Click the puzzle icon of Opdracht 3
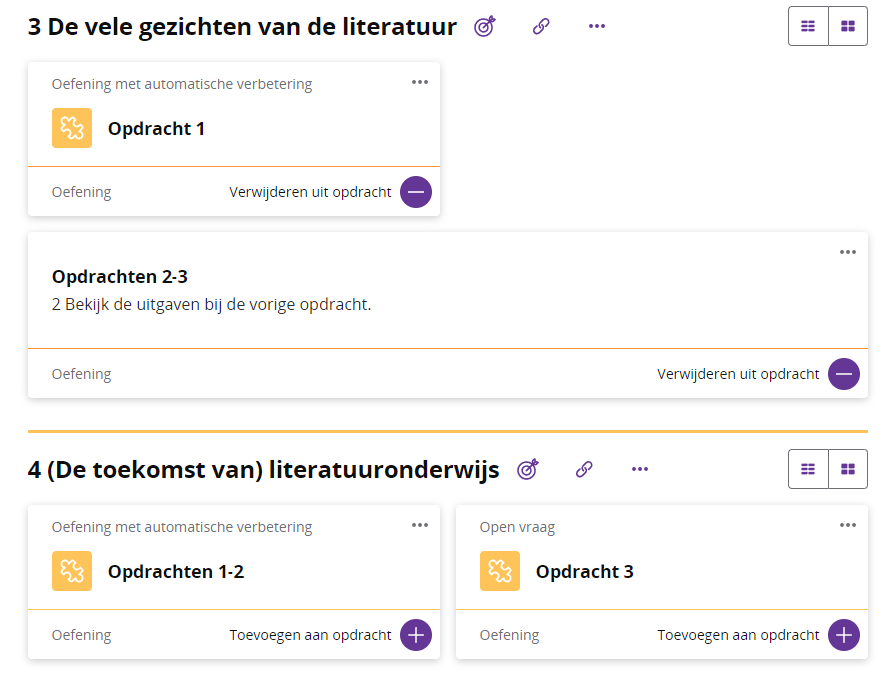Screen dimensions: 889x684 click(500, 571)
